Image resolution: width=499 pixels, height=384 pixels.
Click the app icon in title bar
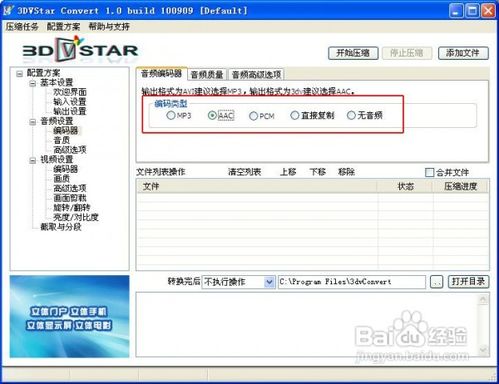pos(9,10)
